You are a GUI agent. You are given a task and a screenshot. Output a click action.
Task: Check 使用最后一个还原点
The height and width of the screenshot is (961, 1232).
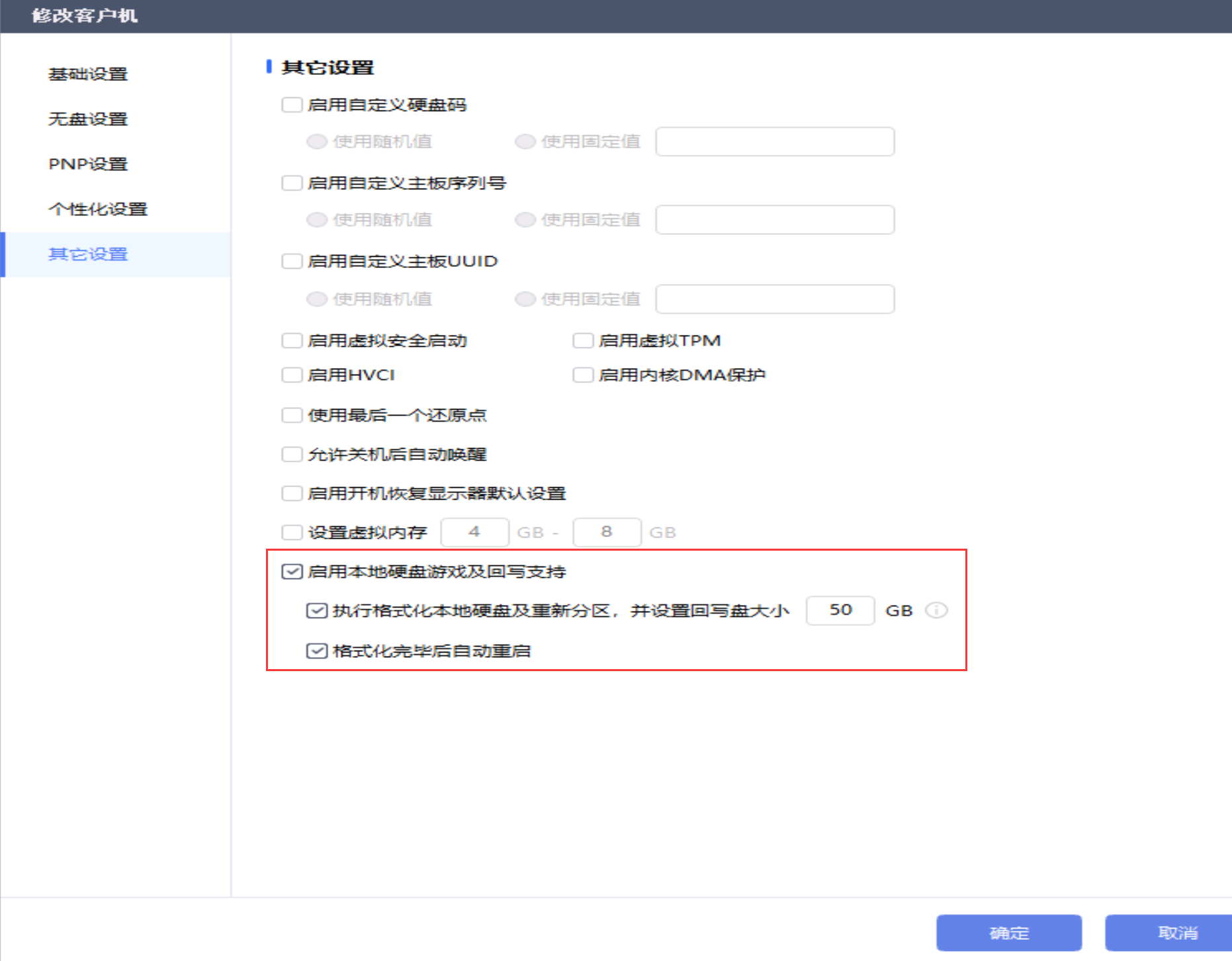click(291, 414)
